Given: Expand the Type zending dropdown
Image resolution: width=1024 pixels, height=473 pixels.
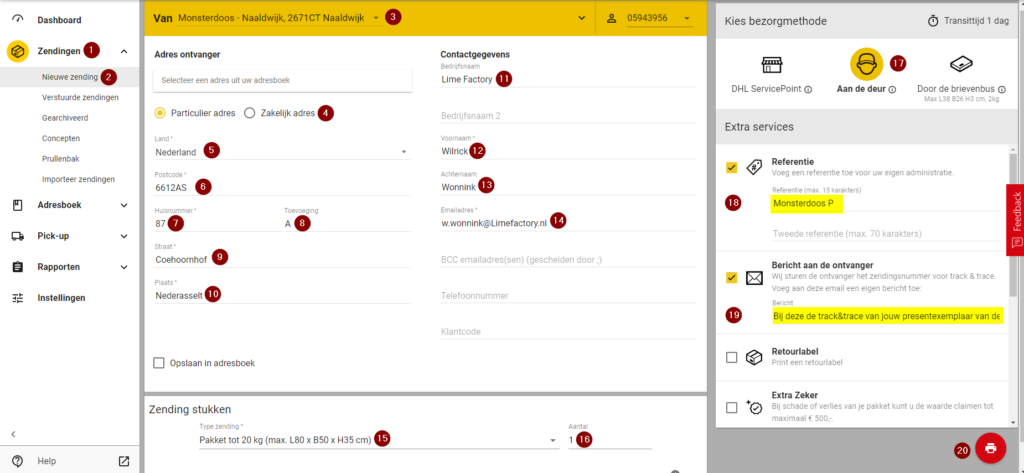Looking at the screenshot, I should [x=553, y=440].
